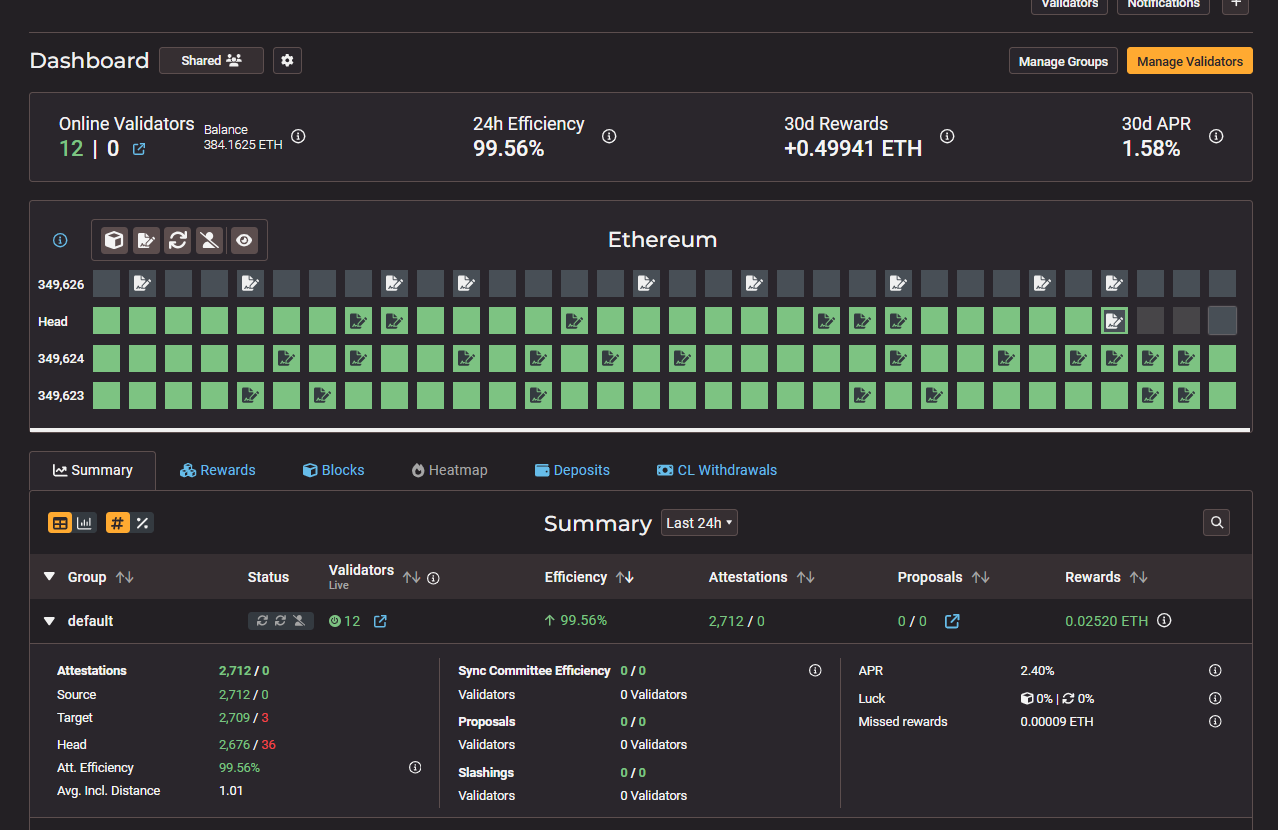Screen dimensions: 1278x830
Task: Toggle the eye visibility filter in slot viz
Action: (243, 240)
